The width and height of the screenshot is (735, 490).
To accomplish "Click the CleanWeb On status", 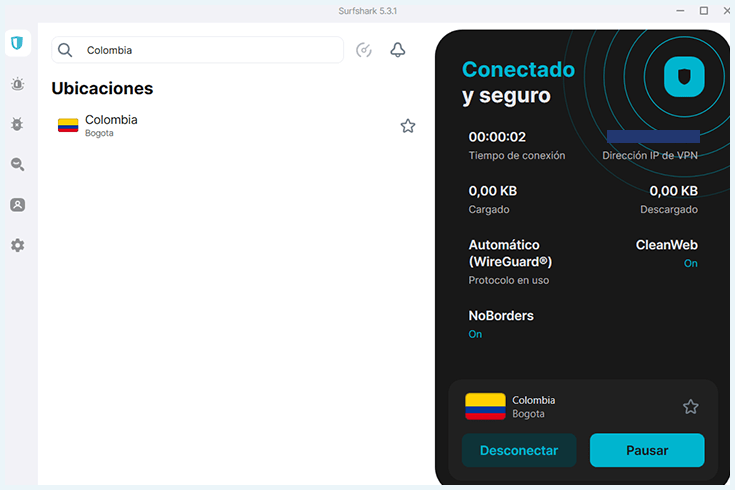I will pos(690,264).
